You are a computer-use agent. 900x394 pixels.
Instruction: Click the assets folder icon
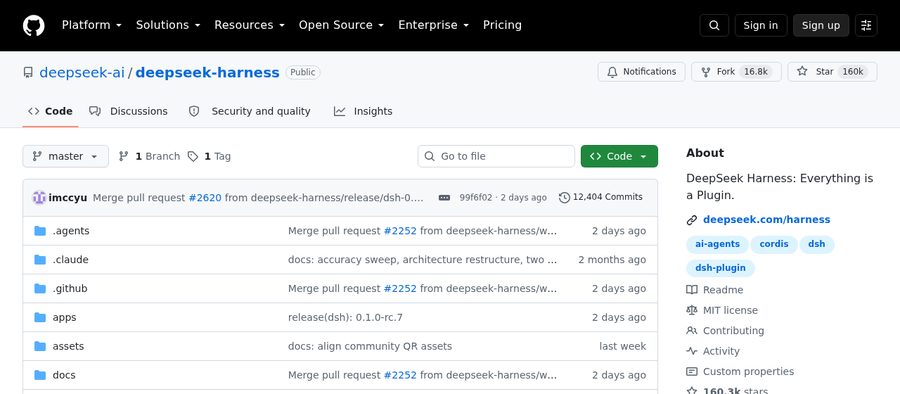pos(40,346)
